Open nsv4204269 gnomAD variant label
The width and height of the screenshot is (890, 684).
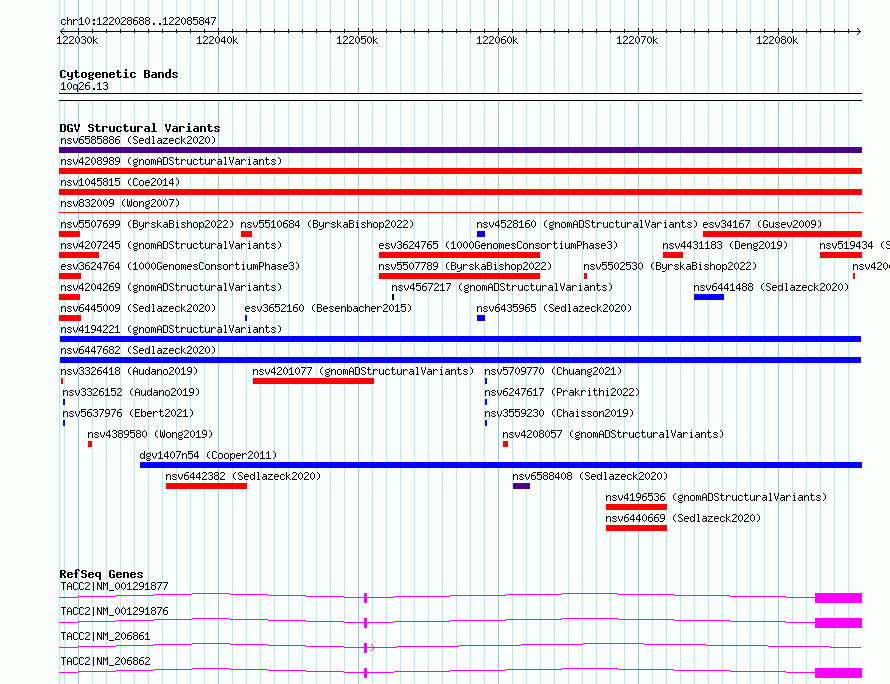(171, 287)
